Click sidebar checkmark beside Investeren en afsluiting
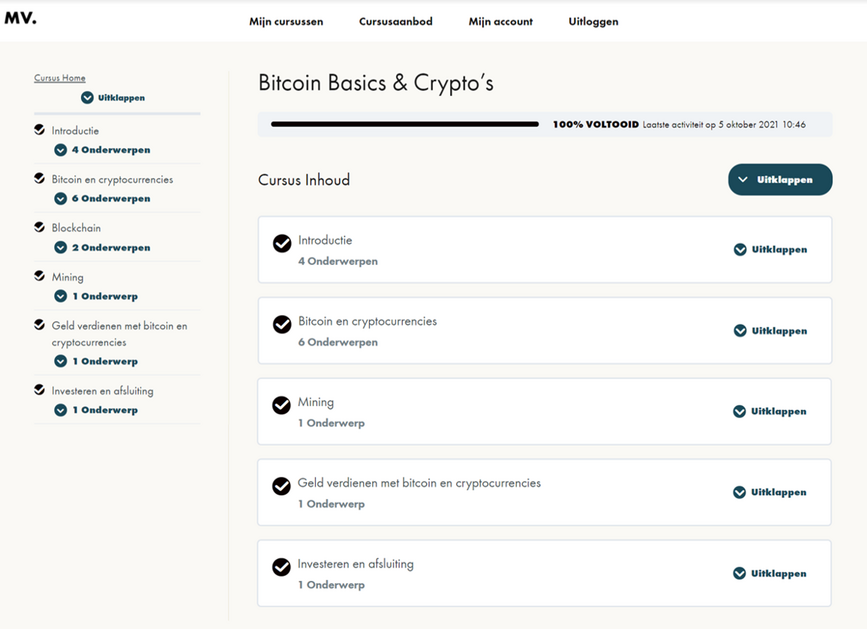867x629 pixels. 39,390
